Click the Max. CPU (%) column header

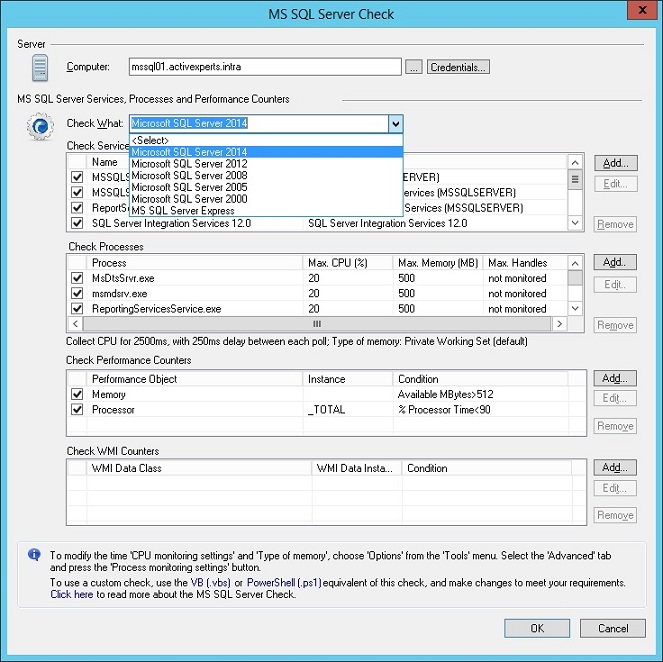tap(348, 263)
